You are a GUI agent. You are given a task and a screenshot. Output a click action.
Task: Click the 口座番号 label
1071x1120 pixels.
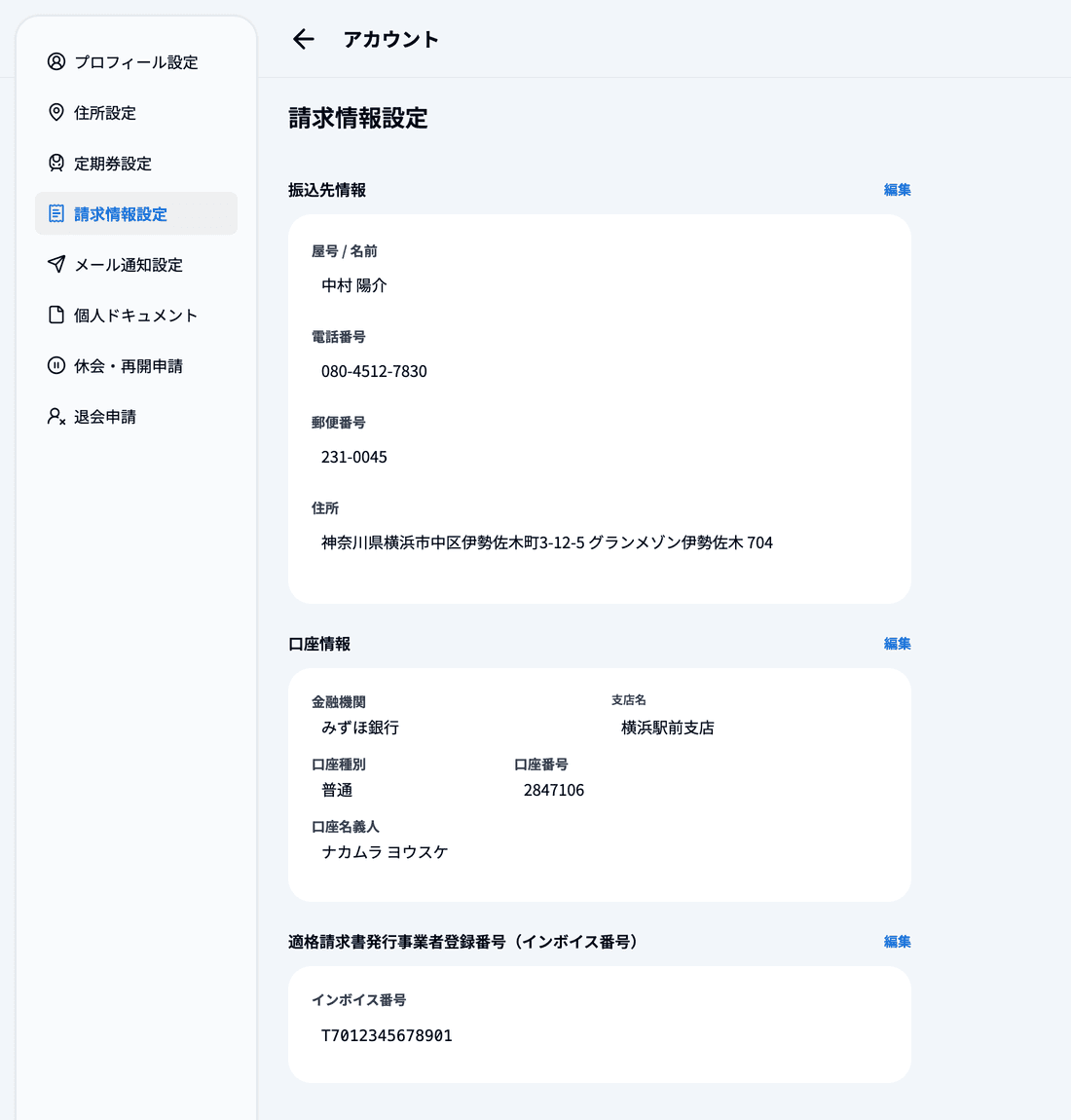[x=541, y=765]
